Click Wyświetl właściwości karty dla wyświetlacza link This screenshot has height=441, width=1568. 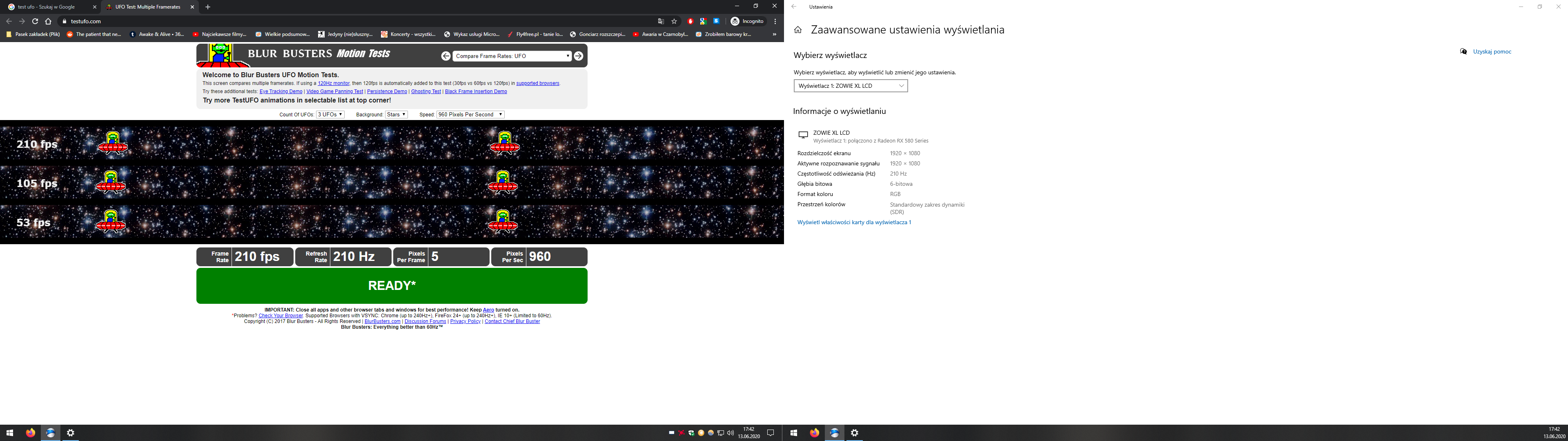(x=854, y=221)
